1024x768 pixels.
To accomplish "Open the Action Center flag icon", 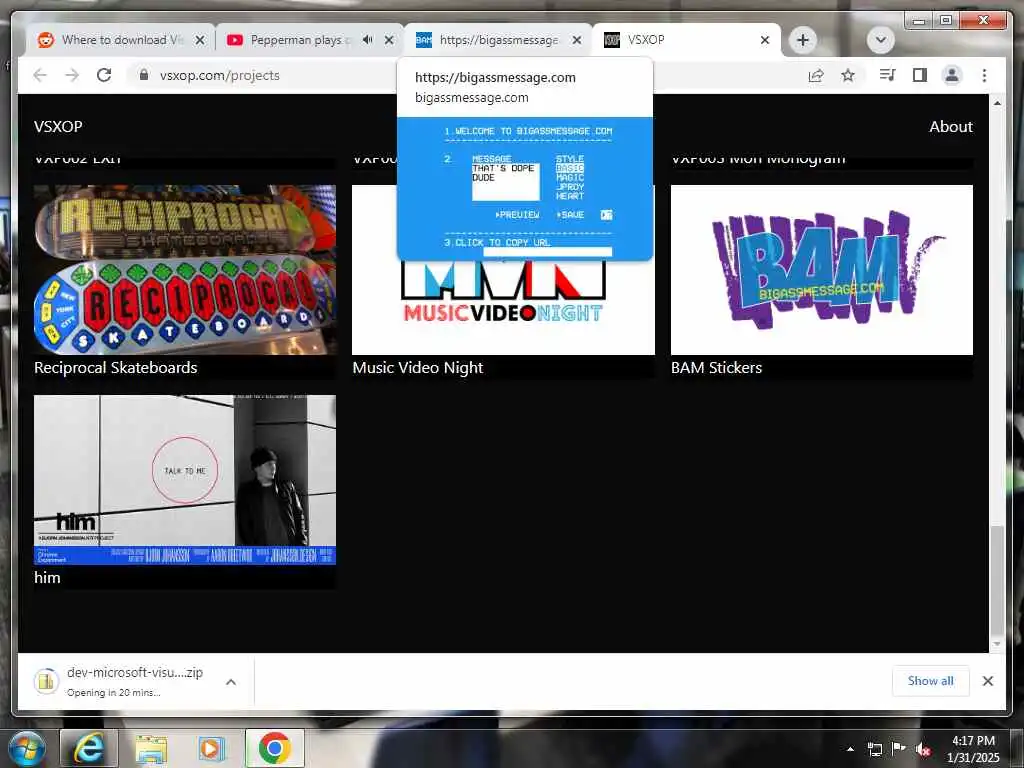I will 899,749.
